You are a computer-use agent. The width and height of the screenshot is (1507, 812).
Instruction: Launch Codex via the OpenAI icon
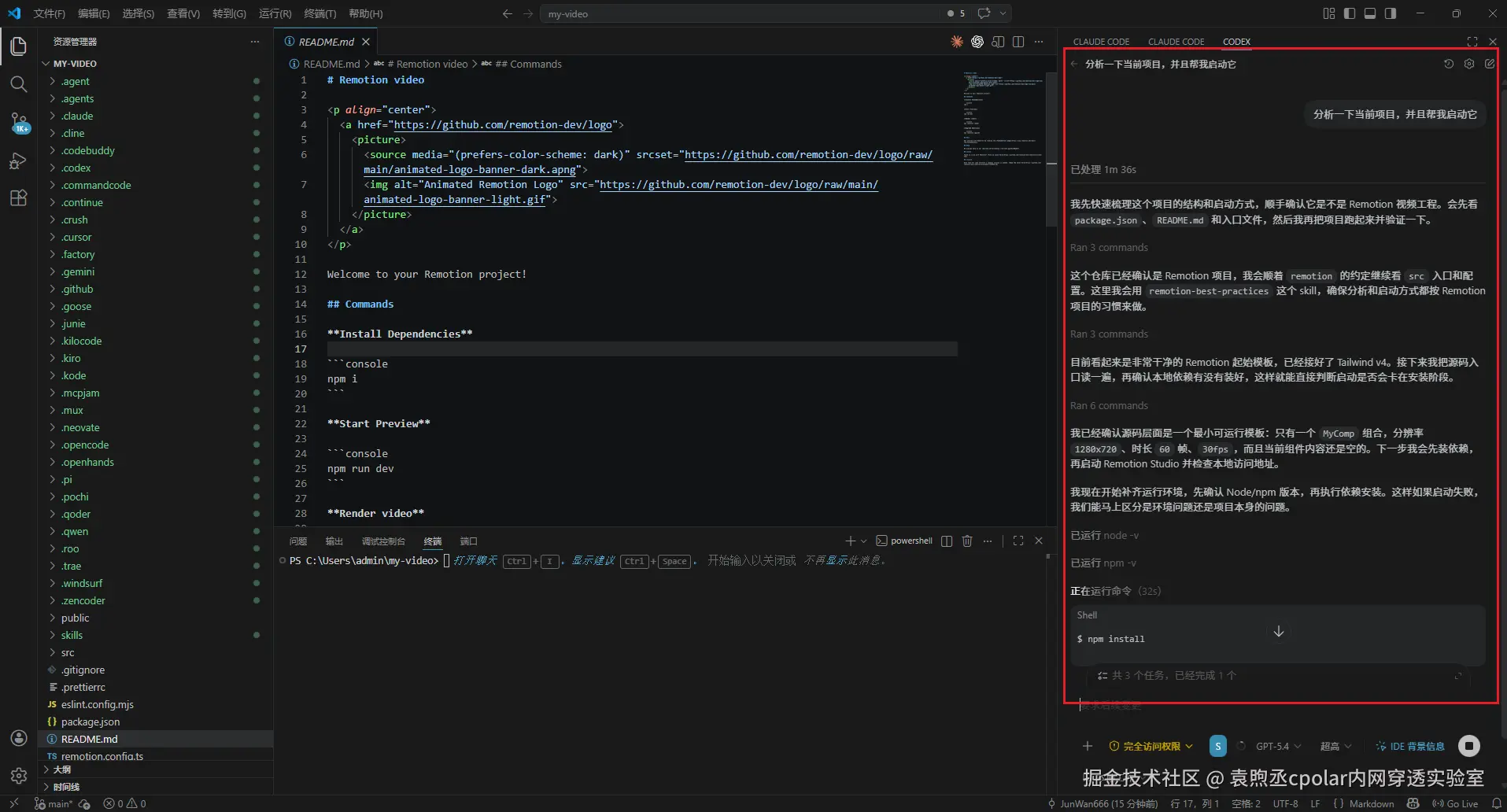977,42
